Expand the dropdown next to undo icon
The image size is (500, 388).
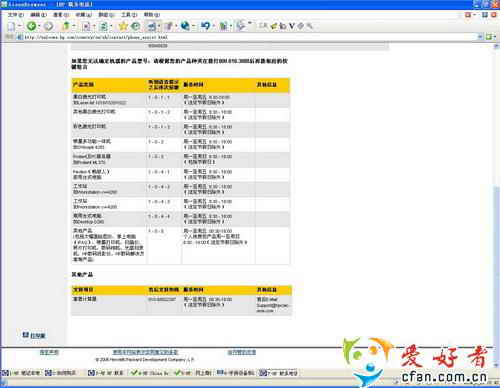point(213,26)
